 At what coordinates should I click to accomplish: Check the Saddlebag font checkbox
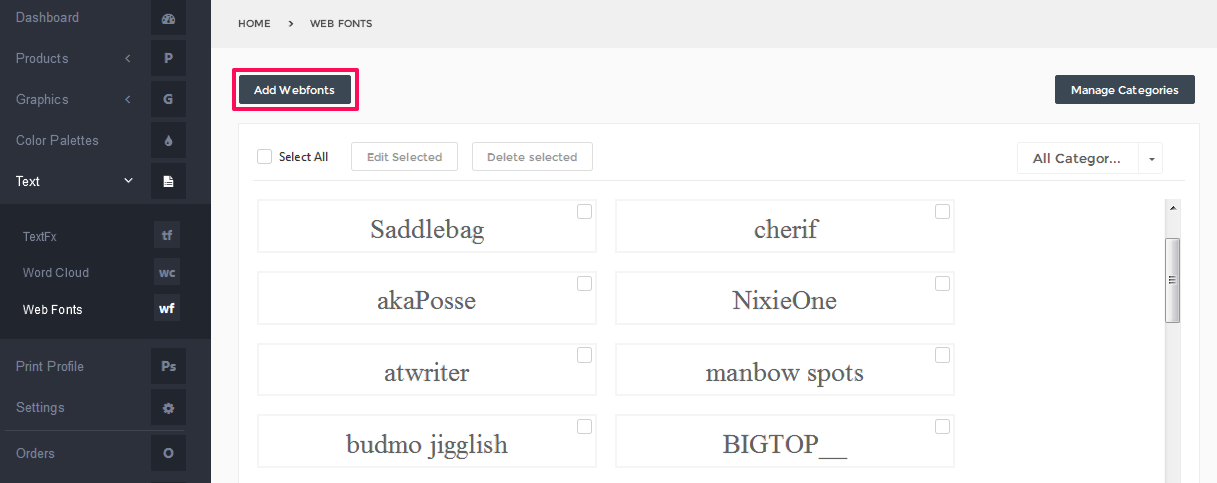584,212
